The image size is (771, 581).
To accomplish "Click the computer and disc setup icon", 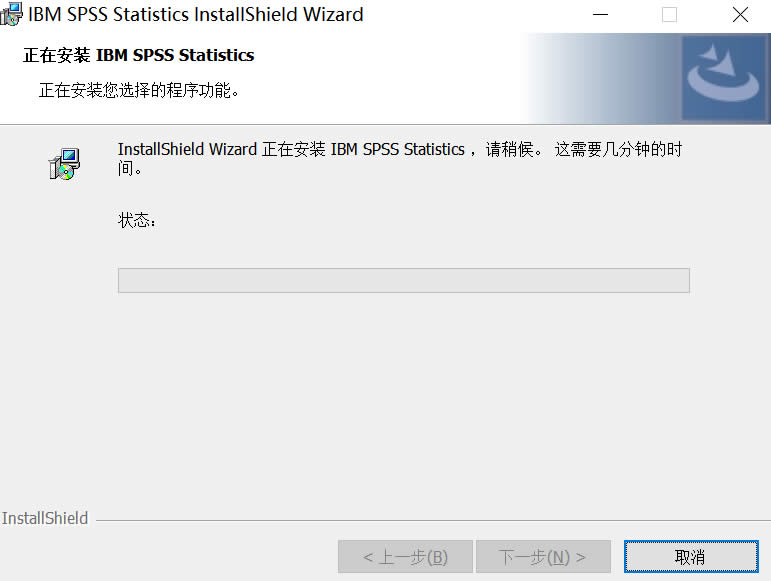I will coord(64,164).
